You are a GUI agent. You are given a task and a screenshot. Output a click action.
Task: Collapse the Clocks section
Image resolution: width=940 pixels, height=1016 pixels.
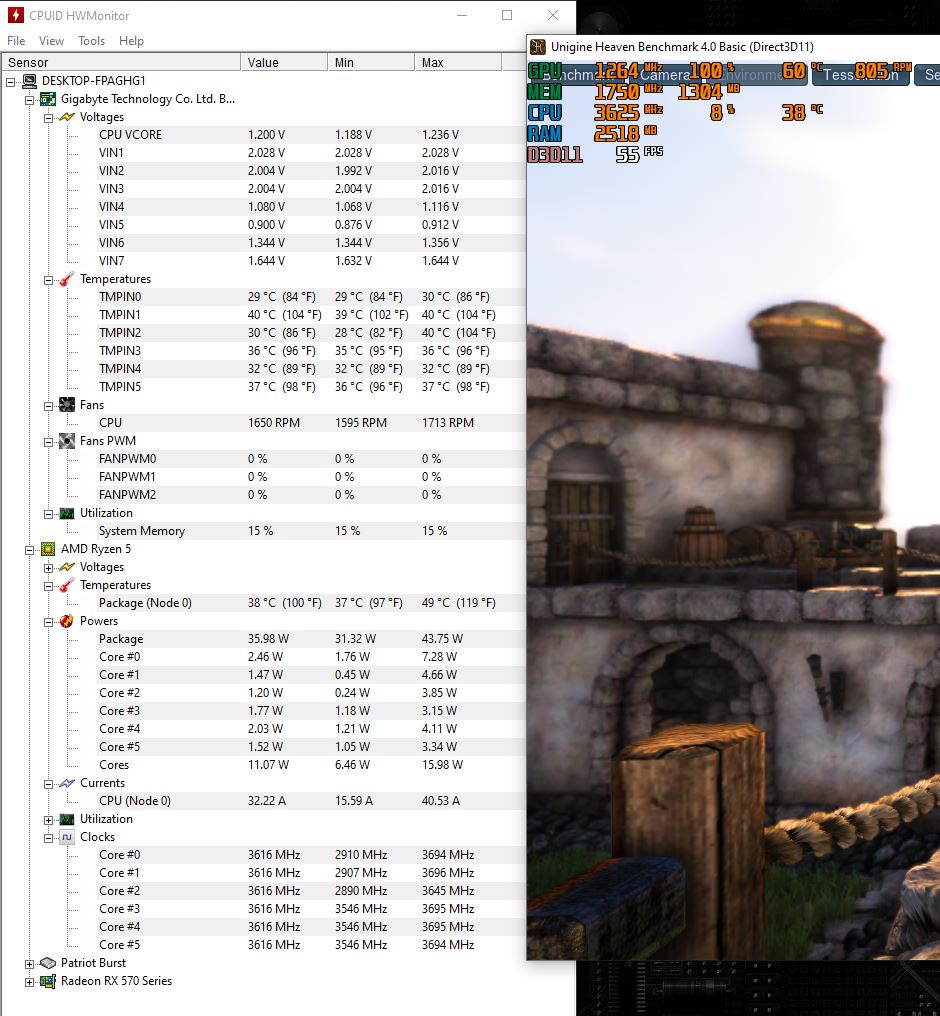pyautogui.click(x=48, y=838)
